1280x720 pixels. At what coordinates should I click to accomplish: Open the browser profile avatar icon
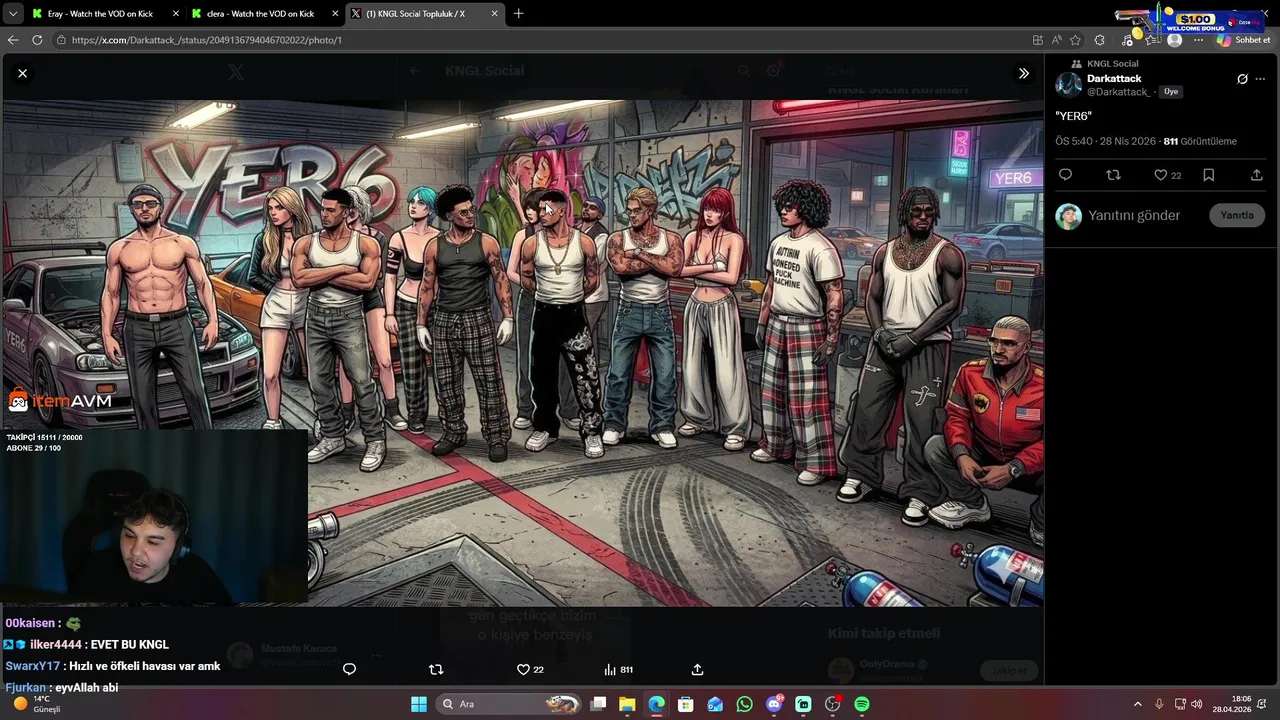pos(1175,40)
